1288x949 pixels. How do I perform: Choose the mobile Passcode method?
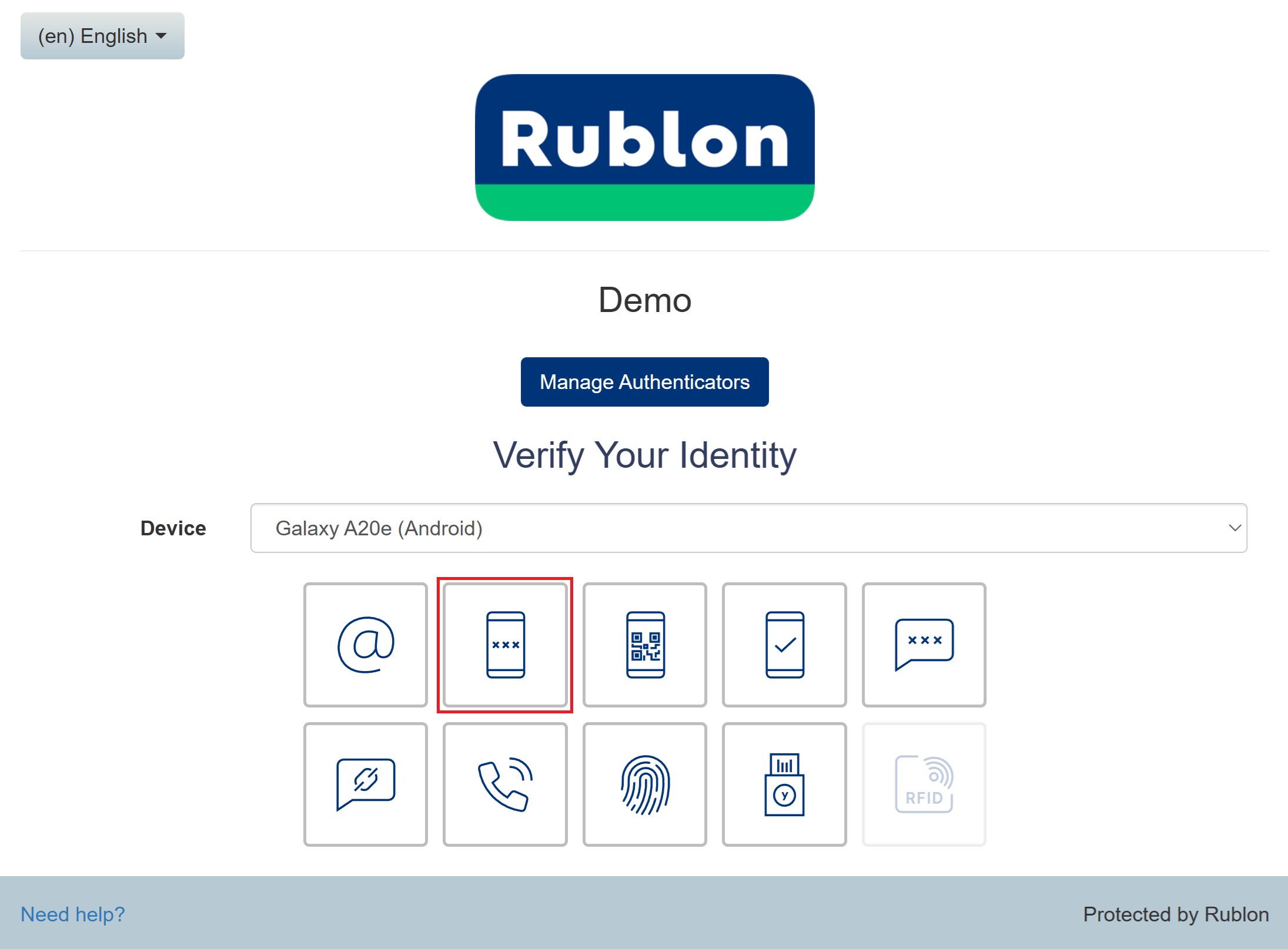505,645
